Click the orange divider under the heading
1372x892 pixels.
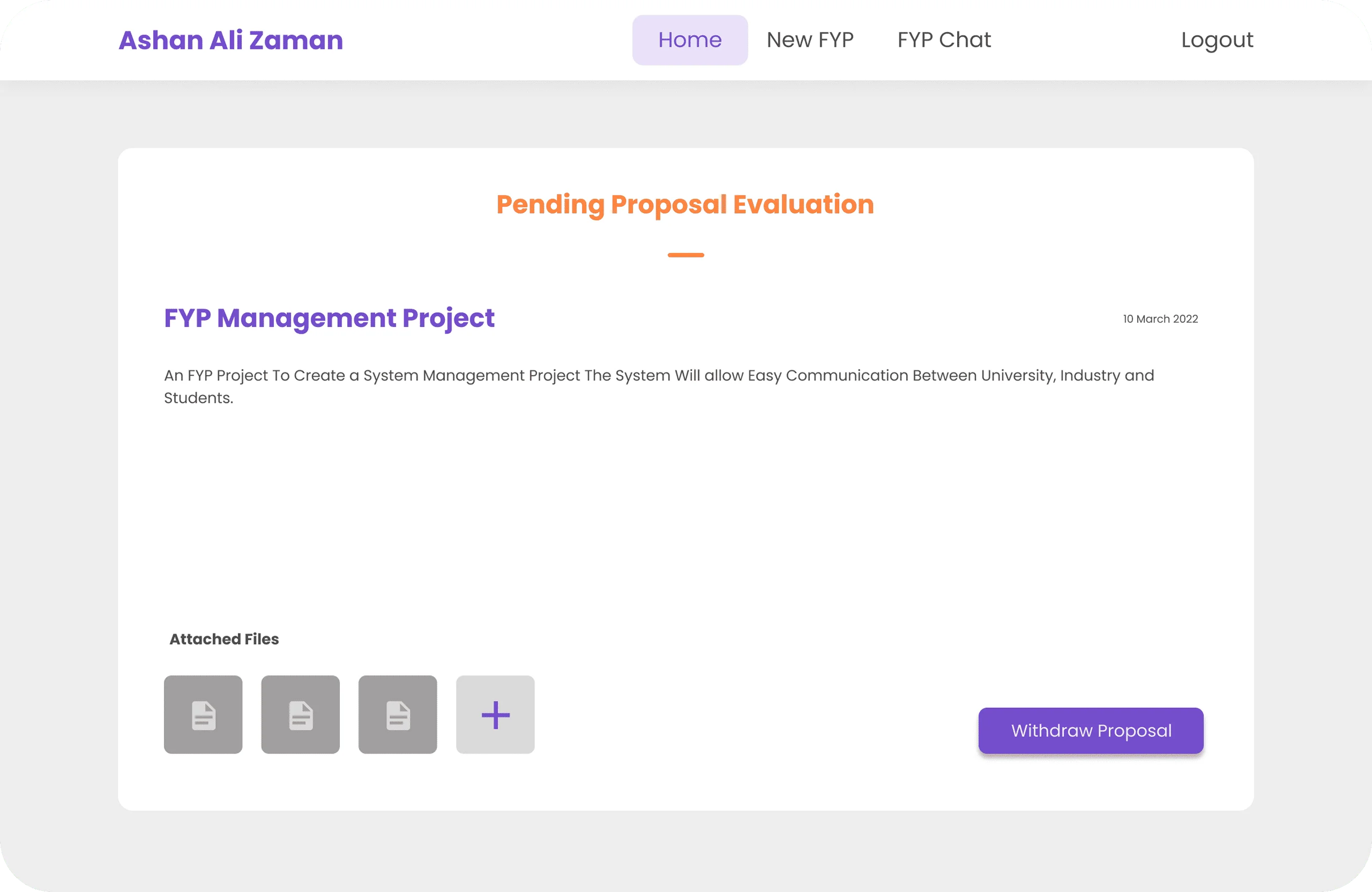685,254
